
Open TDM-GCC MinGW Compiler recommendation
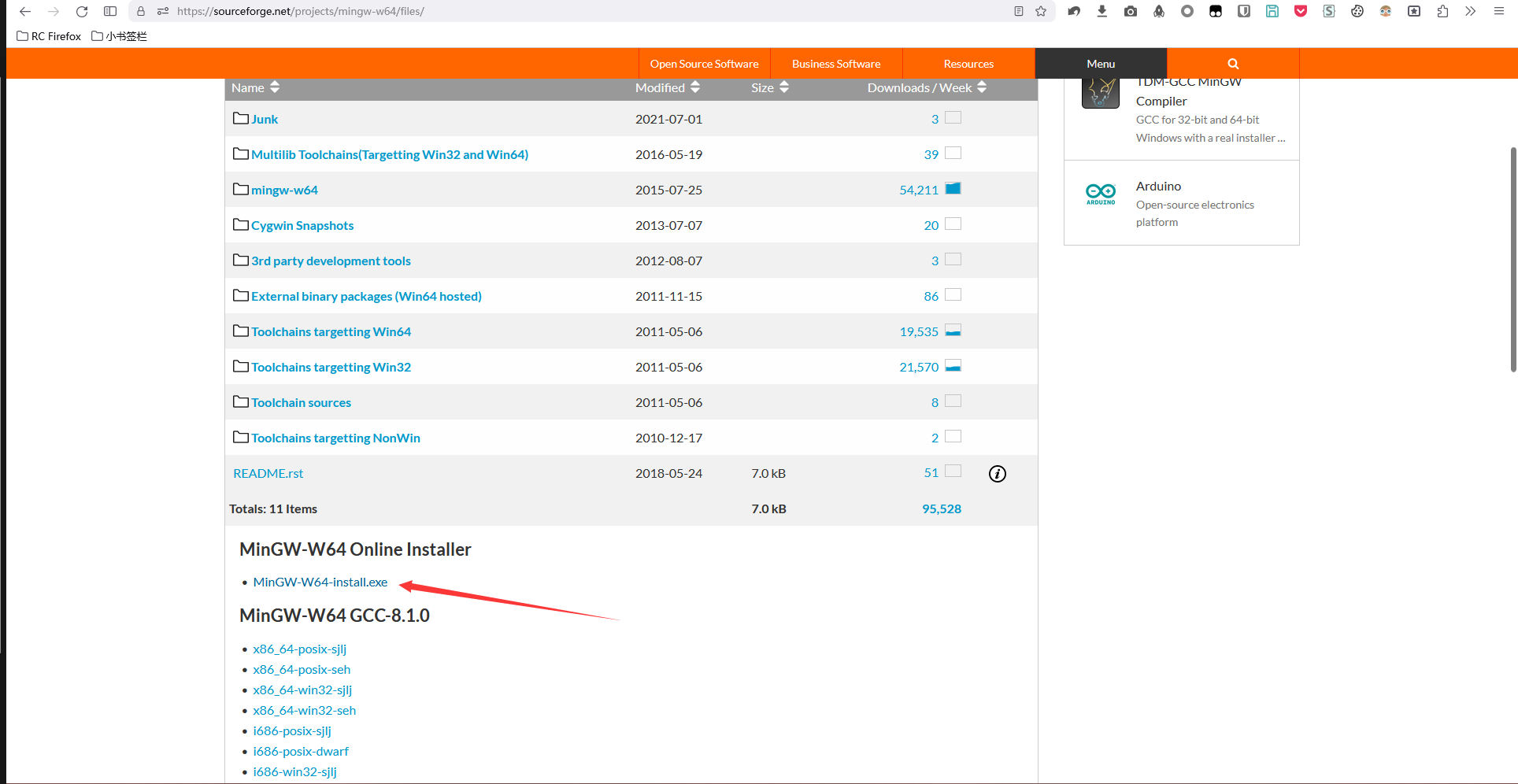coord(1188,91)
